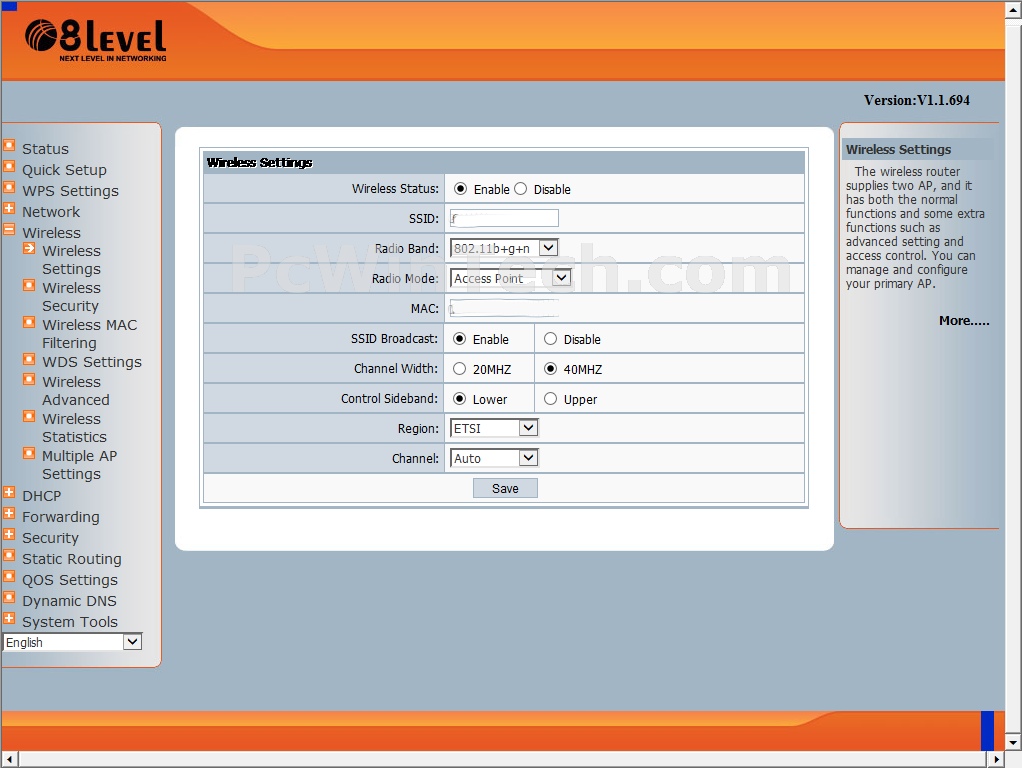
Task: Disable SSID Broadcast
Action: (x=550, y=339)
